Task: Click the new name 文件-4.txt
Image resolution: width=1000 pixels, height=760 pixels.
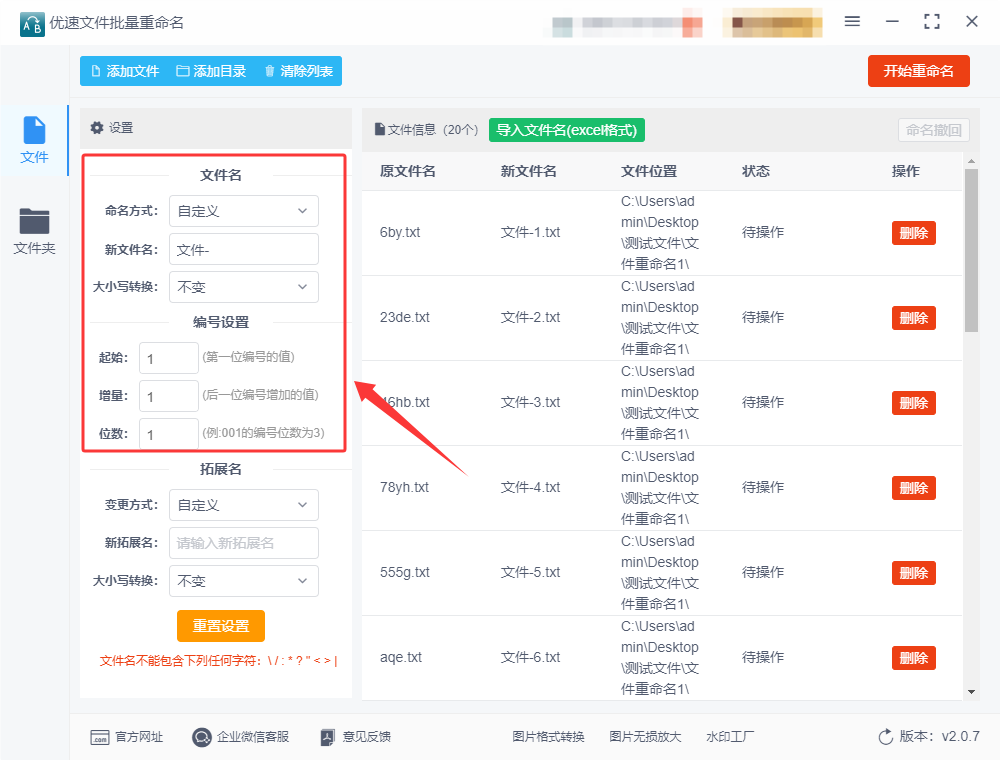Action: [x=530, y=487]
